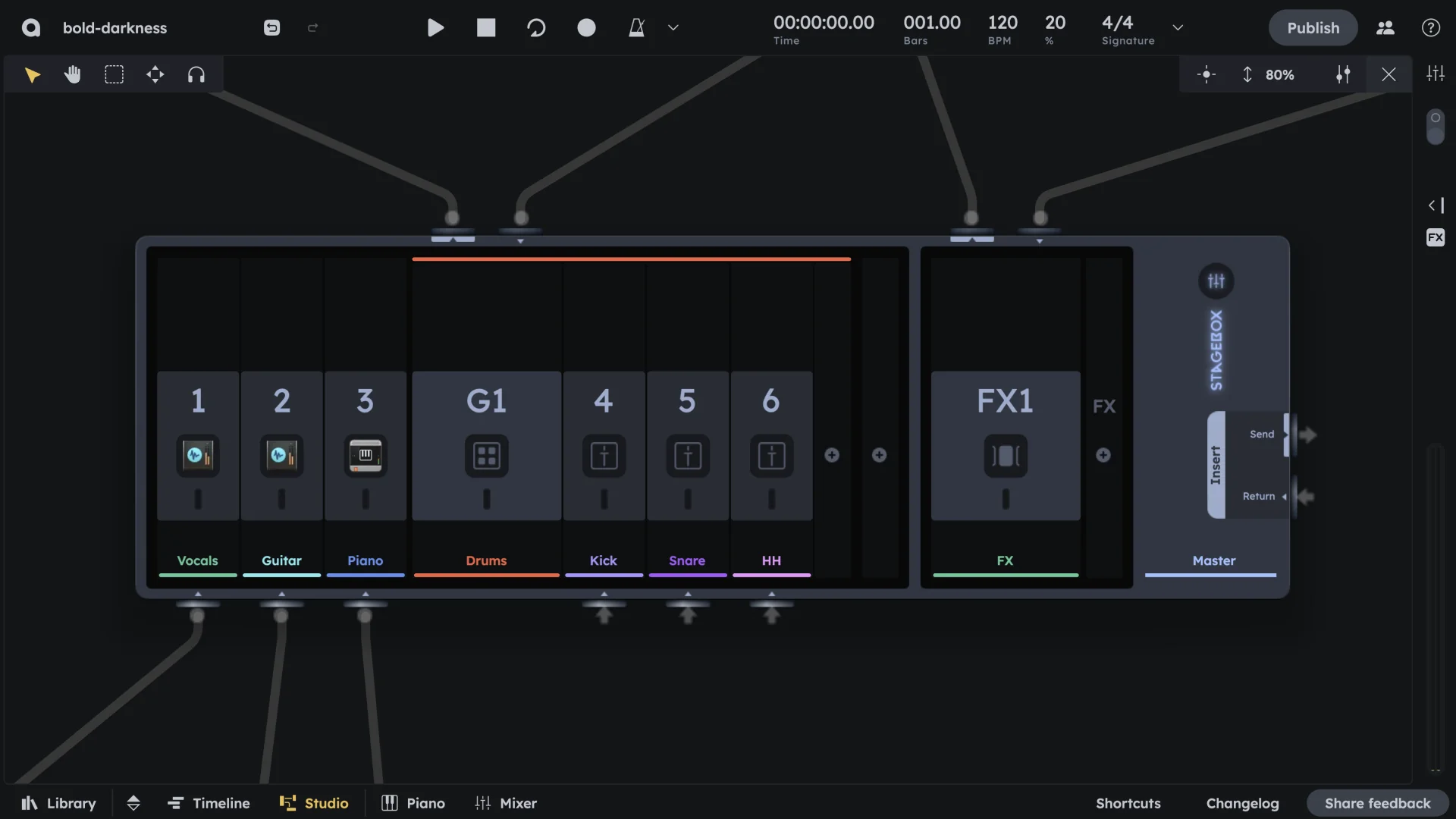Screen dimensions: 1456x819
Task: Toggle the metronome
Action: click(636, 27)
